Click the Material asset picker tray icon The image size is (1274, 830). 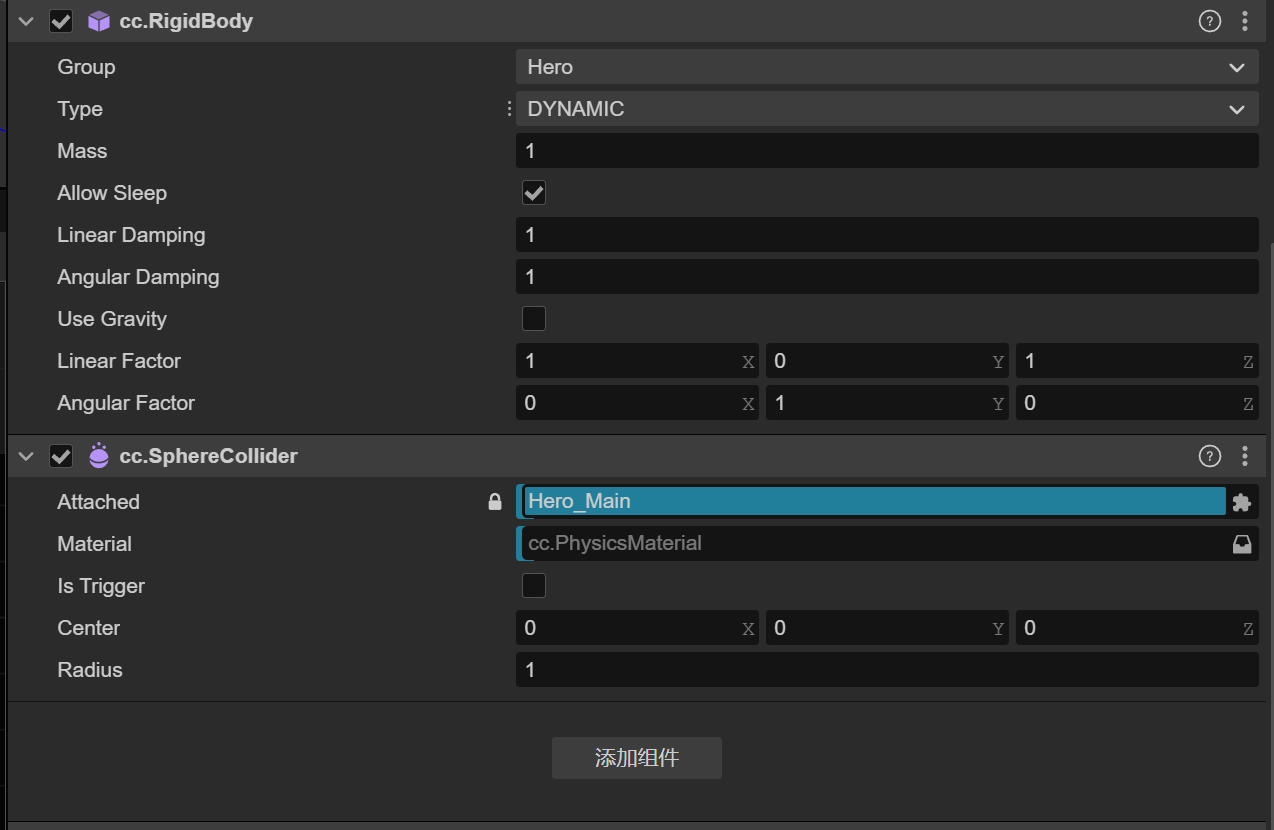click(1241, 544)
